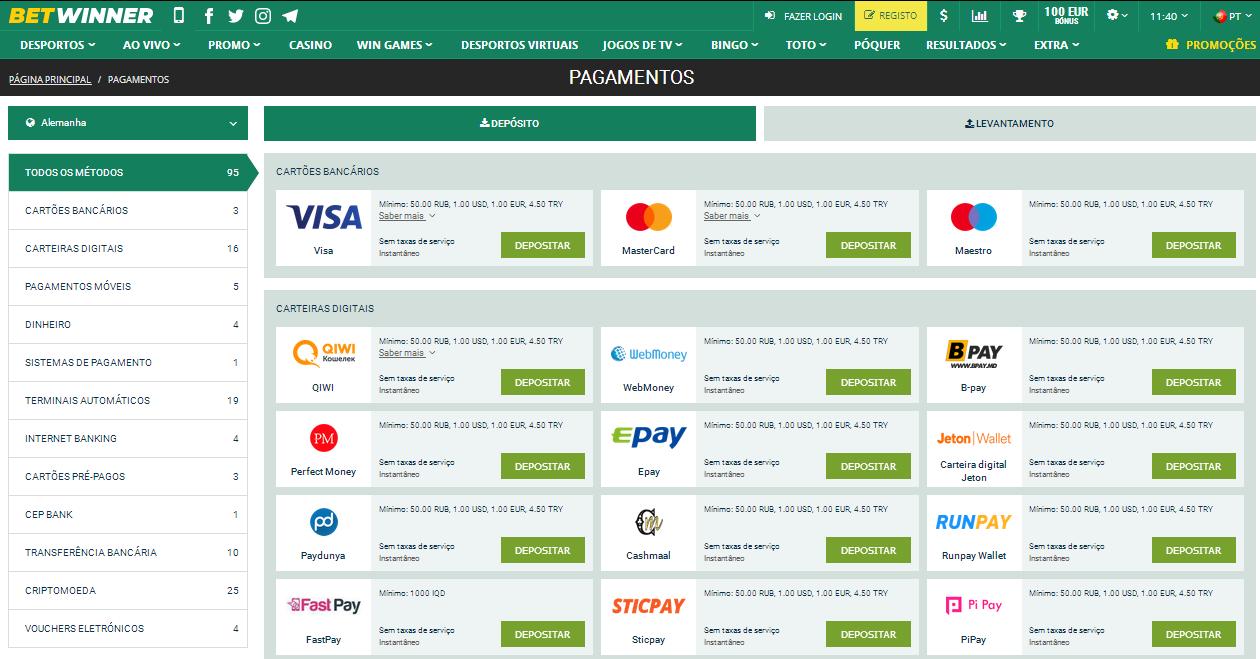Click the 100 EUR bónus badge
Viewport: 1260px width, 659px height.
click(1066, 16)
